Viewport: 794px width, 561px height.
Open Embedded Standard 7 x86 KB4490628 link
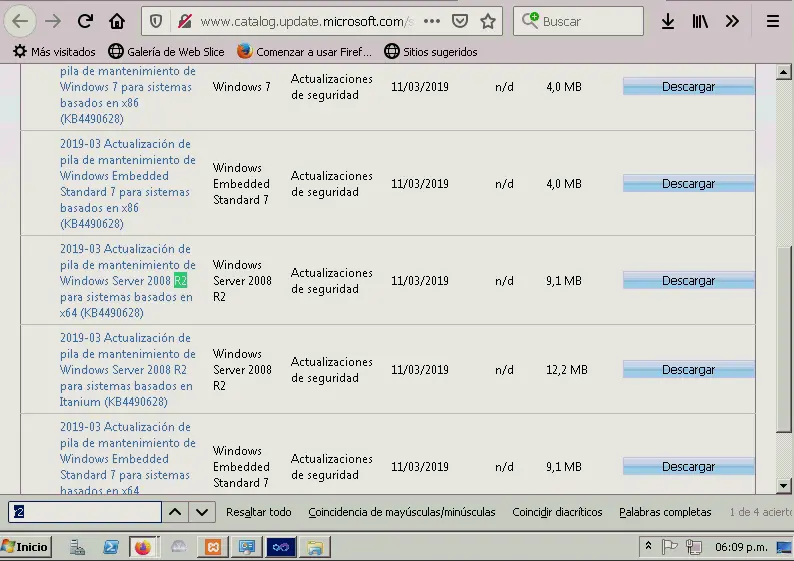128,183
